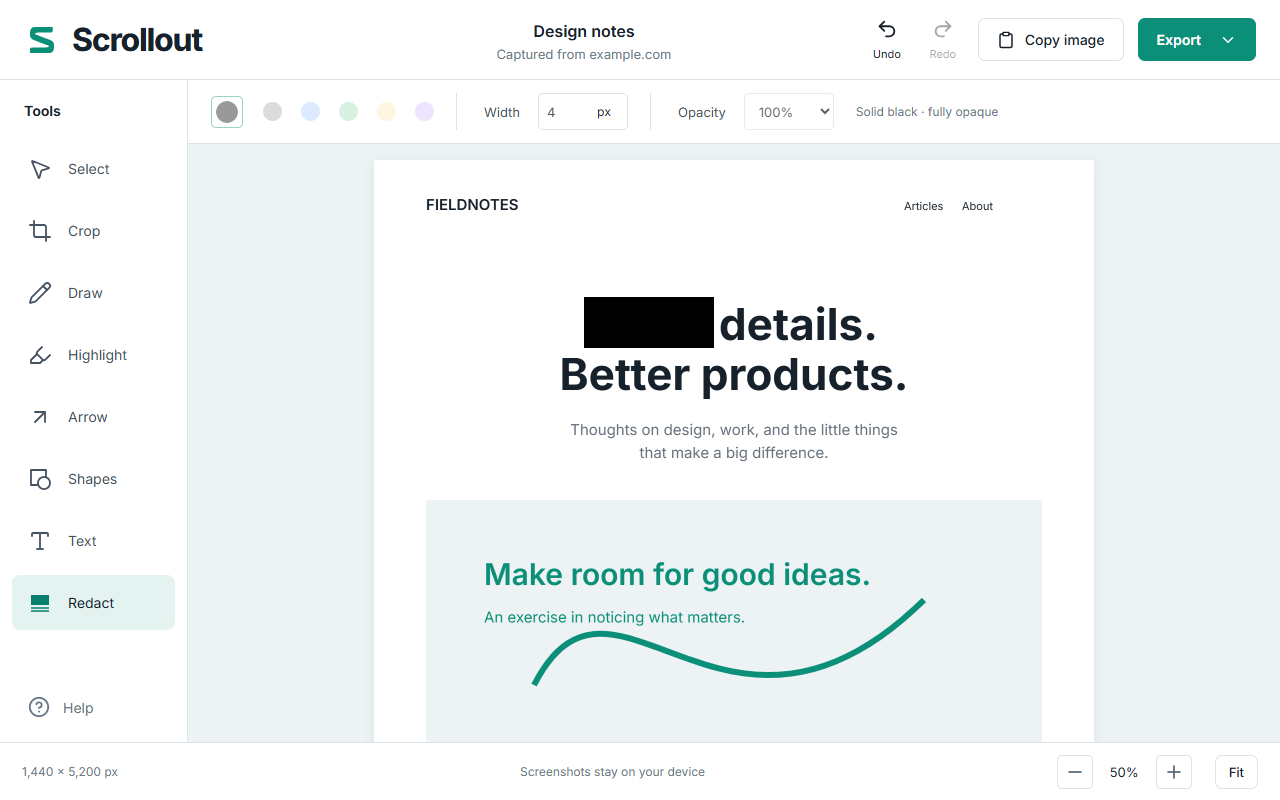Click 'Solid black · fully opaque' status text
This screenshot has width=1280, height=800.
tap(927, 112)
